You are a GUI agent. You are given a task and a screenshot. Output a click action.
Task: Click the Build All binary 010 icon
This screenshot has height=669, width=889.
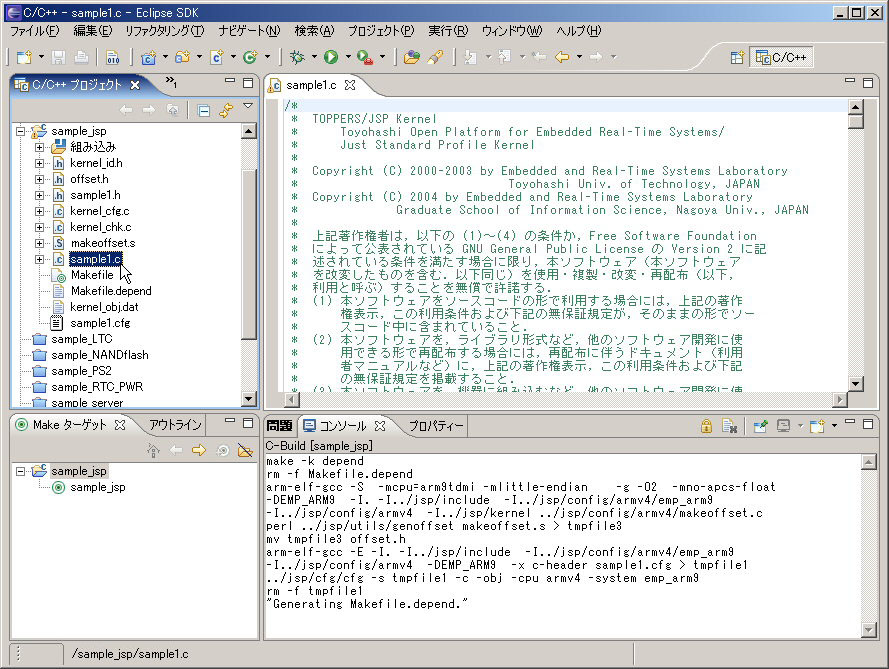113,57
